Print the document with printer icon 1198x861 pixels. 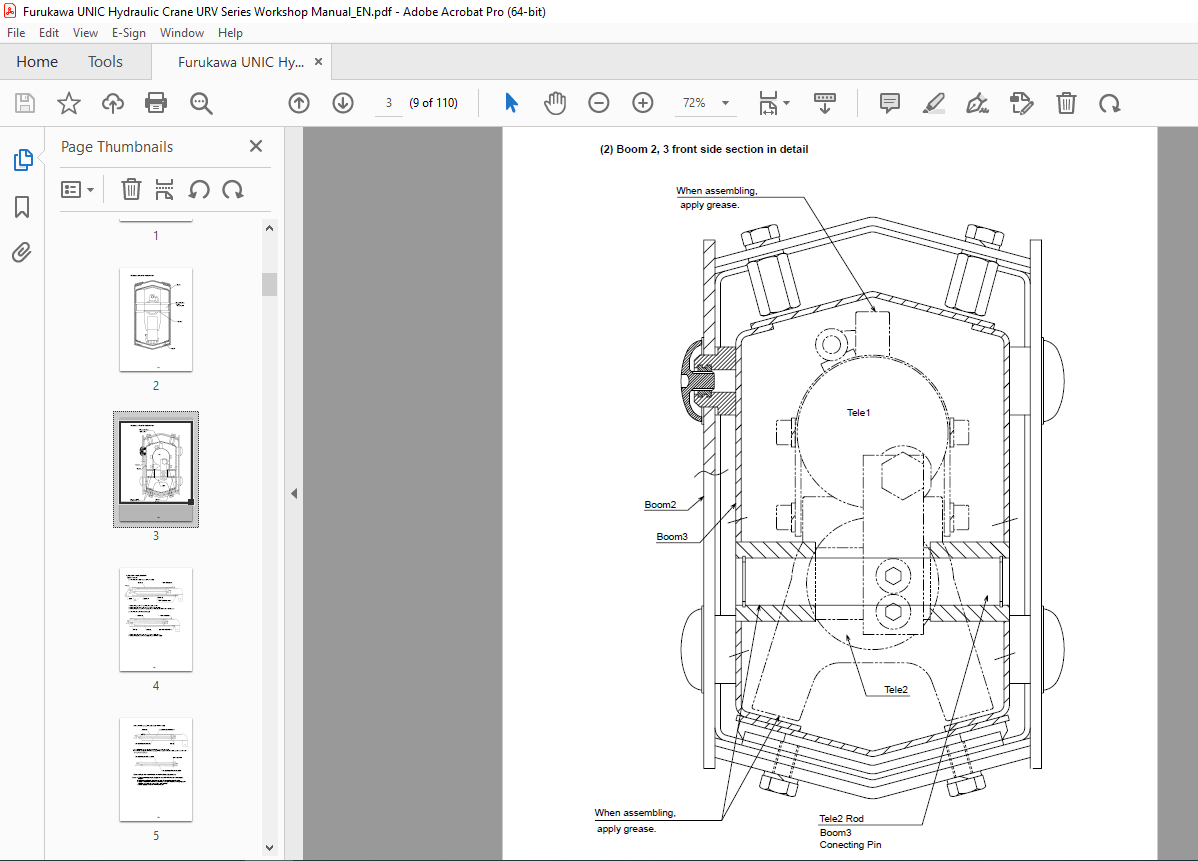coord(156,103)
